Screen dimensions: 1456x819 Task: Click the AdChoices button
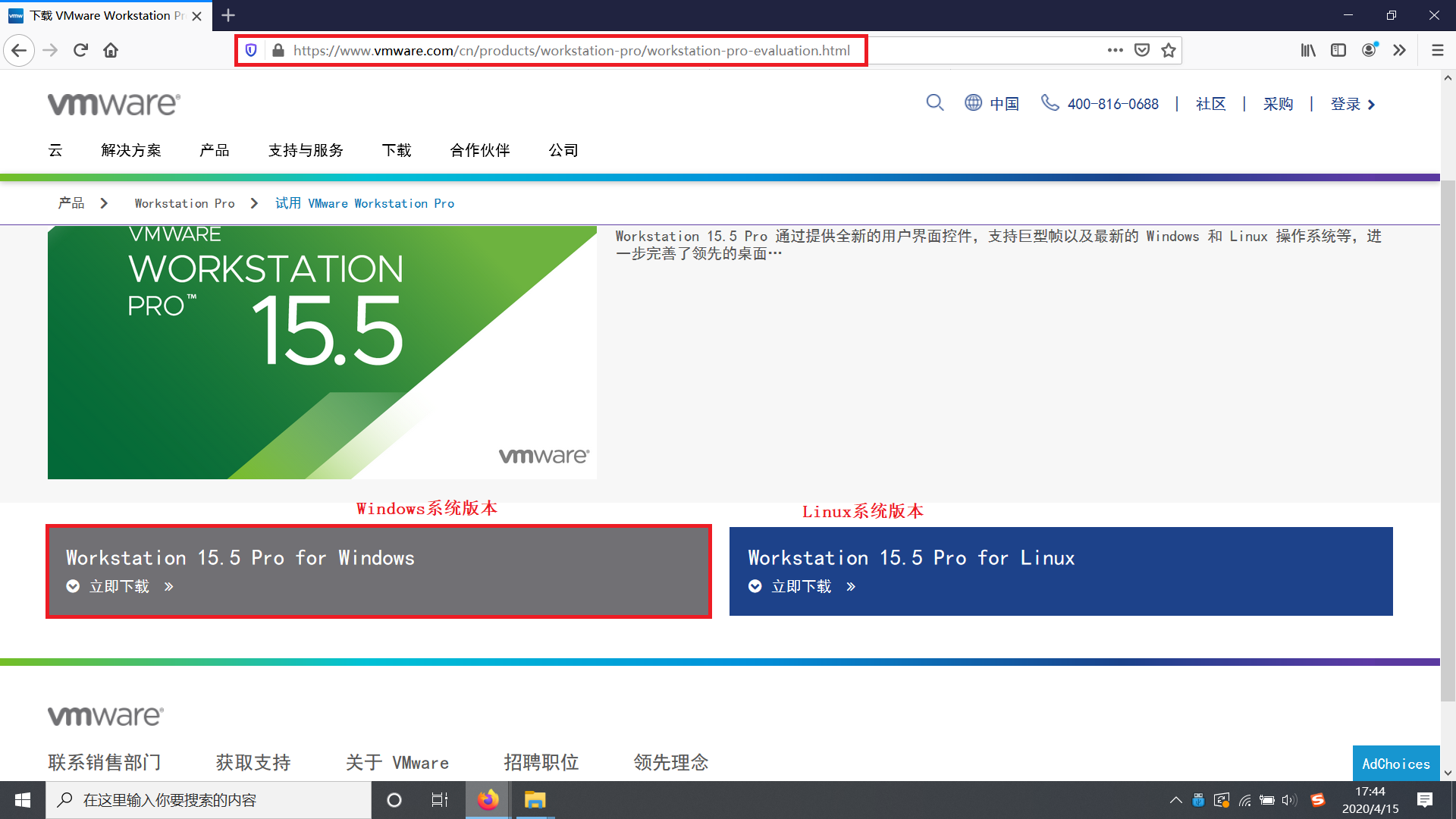tap(1396, 764)
